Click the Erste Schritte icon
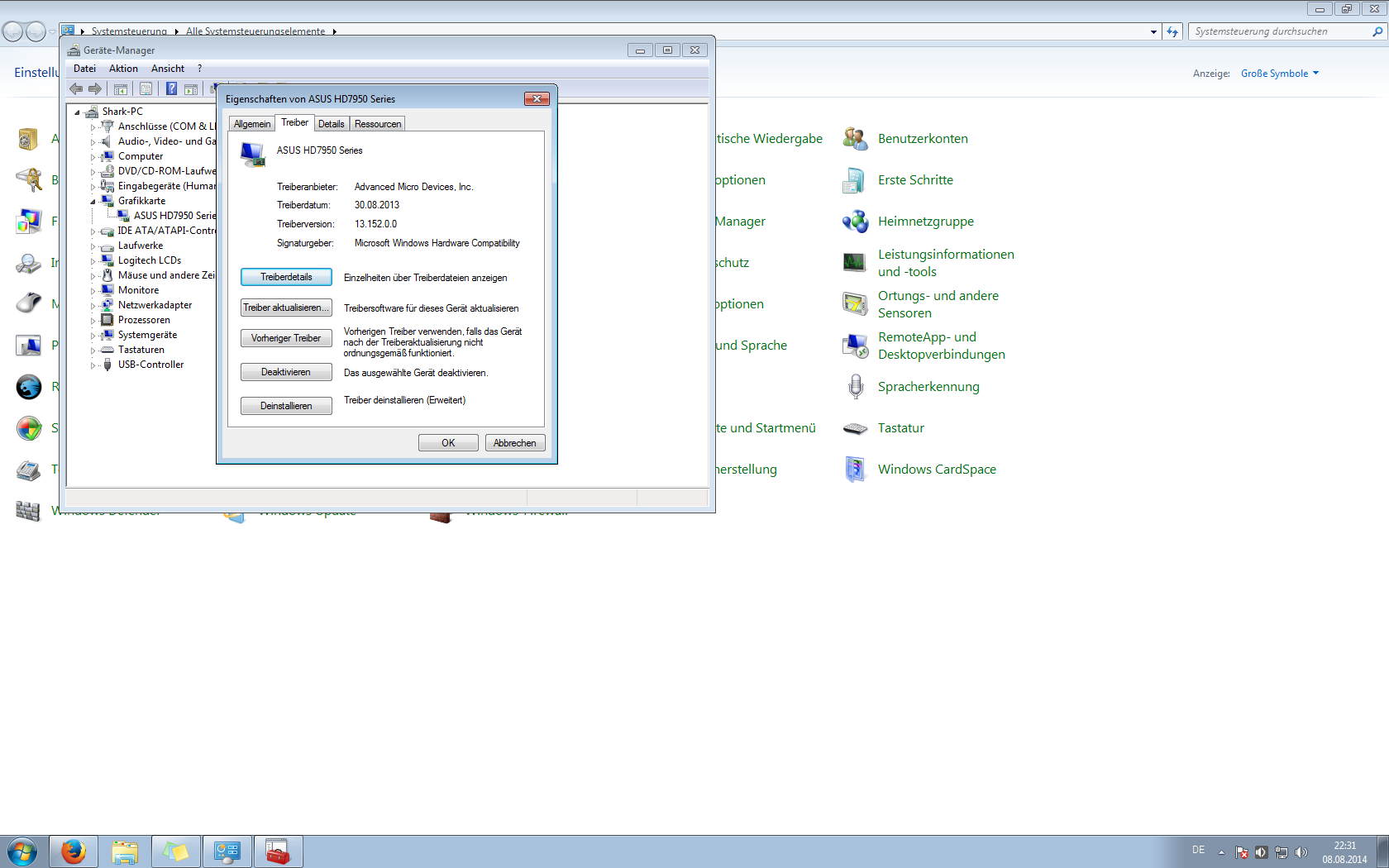Image resolution: width=1389 pixels, height=868 pixels. coord(855,180)
